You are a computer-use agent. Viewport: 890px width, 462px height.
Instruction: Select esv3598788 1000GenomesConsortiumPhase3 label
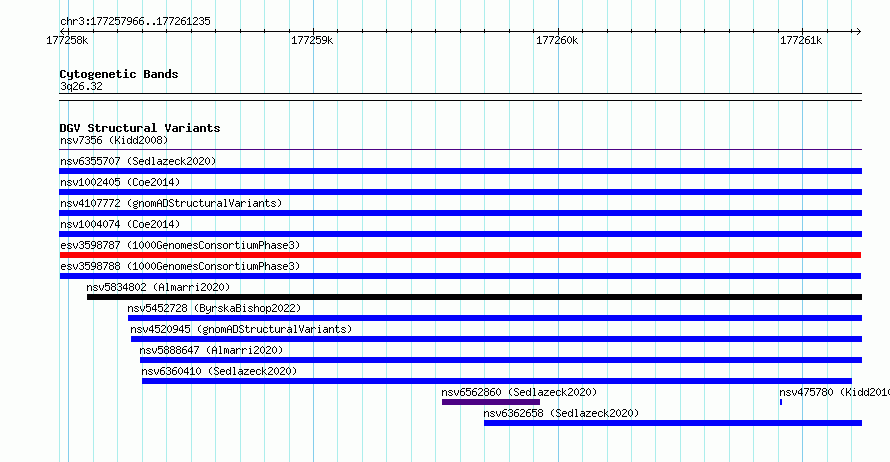(x=180, y=266)
